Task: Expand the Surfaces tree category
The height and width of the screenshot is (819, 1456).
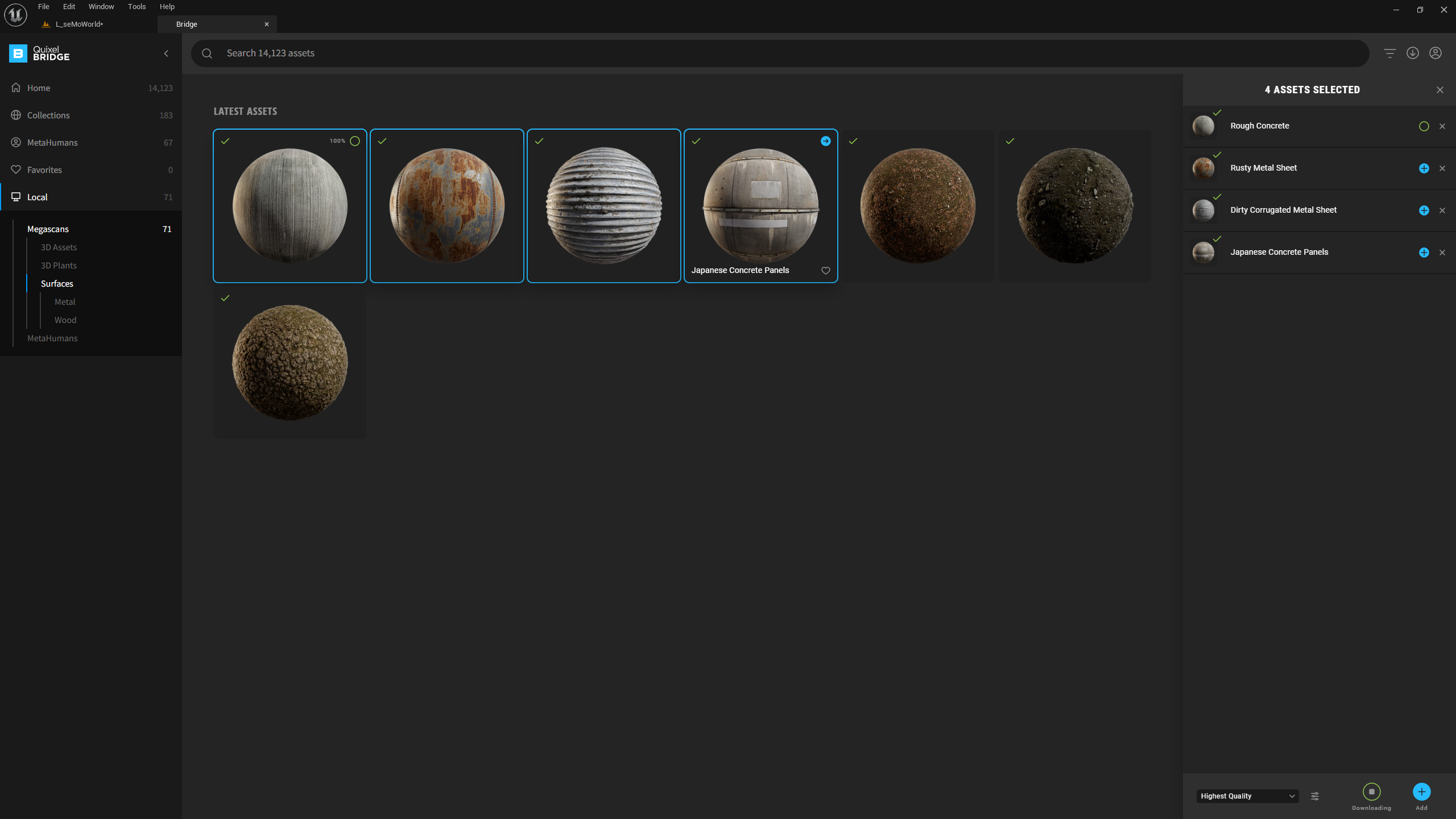Action: (x=57, y=284)
